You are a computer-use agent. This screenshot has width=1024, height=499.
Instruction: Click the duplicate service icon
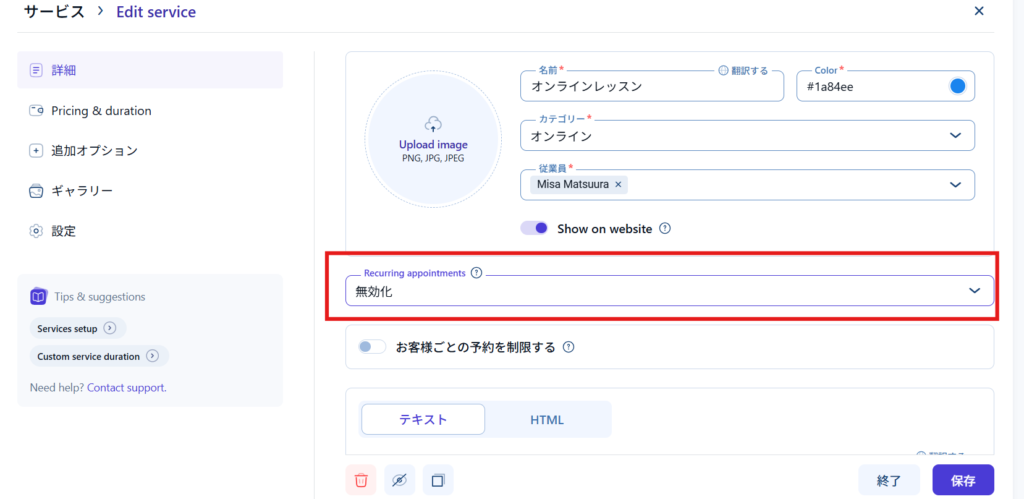[438, 480]
